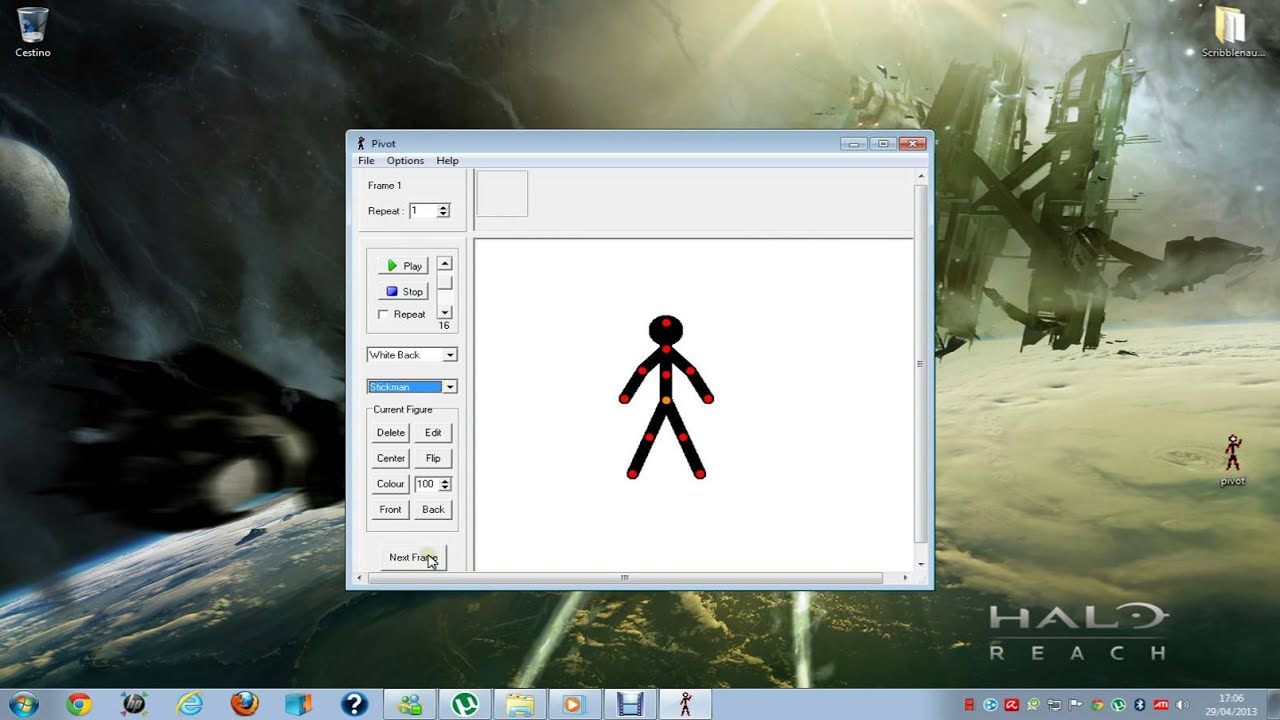The image size is (1280, 720).
Task: Click the stickman's right foot red handle
Action: [700, 474]
